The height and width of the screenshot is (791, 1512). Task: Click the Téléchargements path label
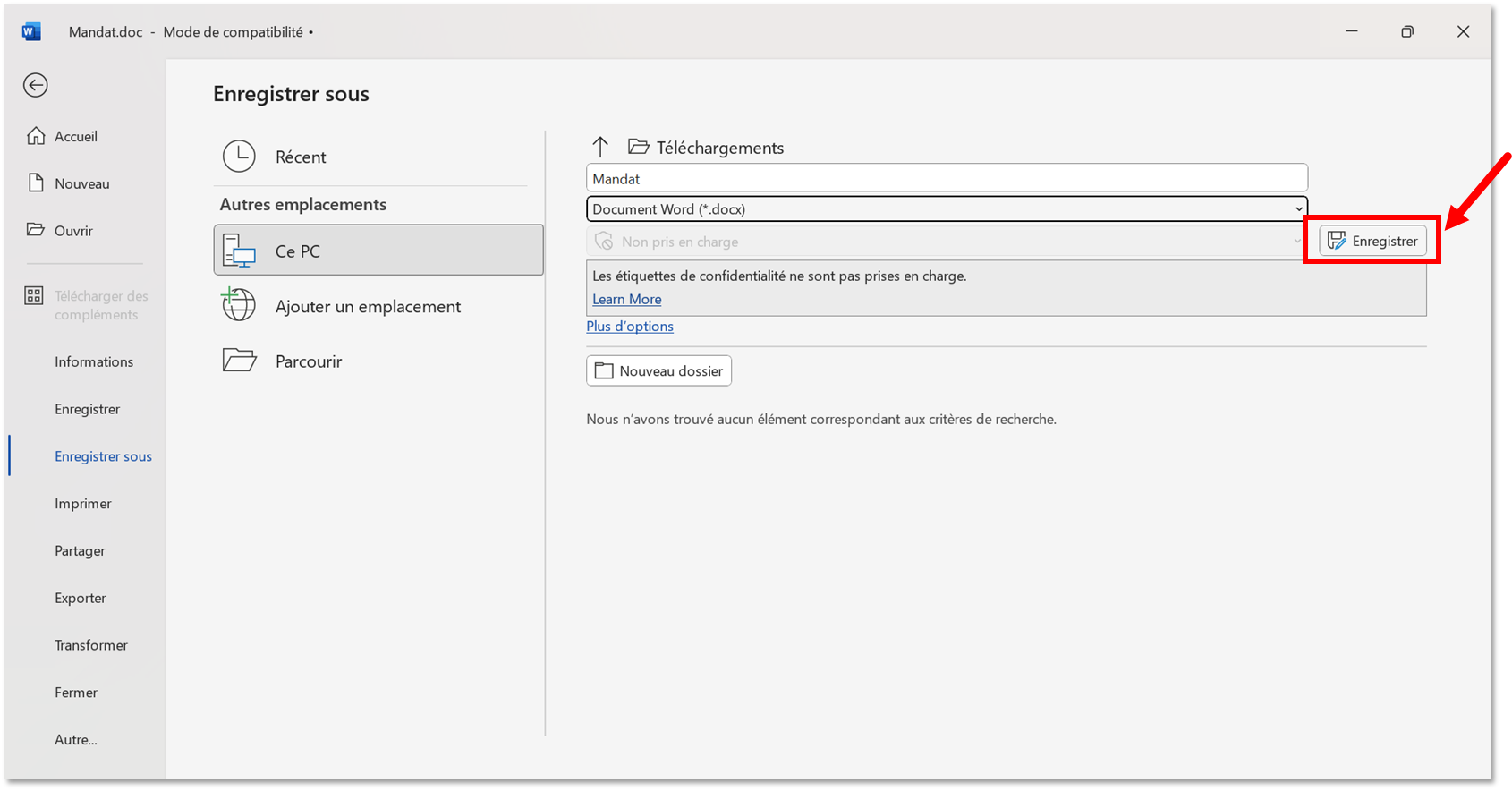(720, 148)
